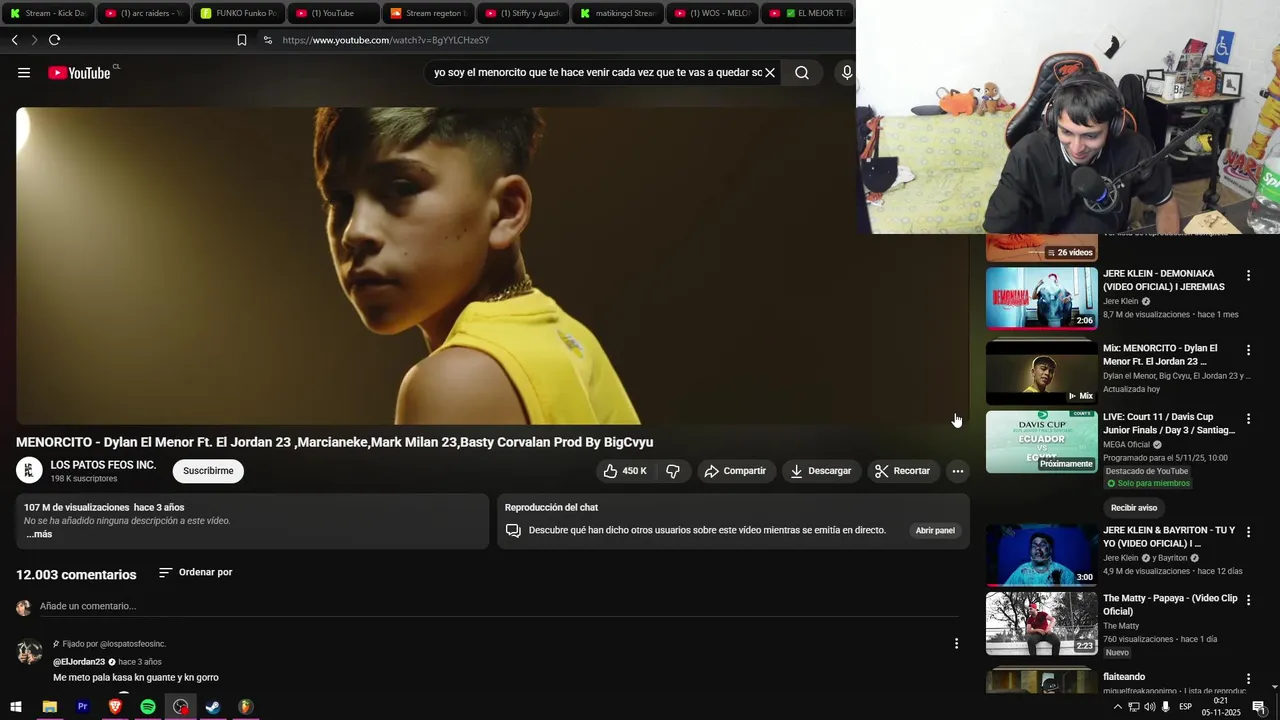1280x720 pixels.
Task: Open File Explorer from the taskbar
Action: click(50, 707)
